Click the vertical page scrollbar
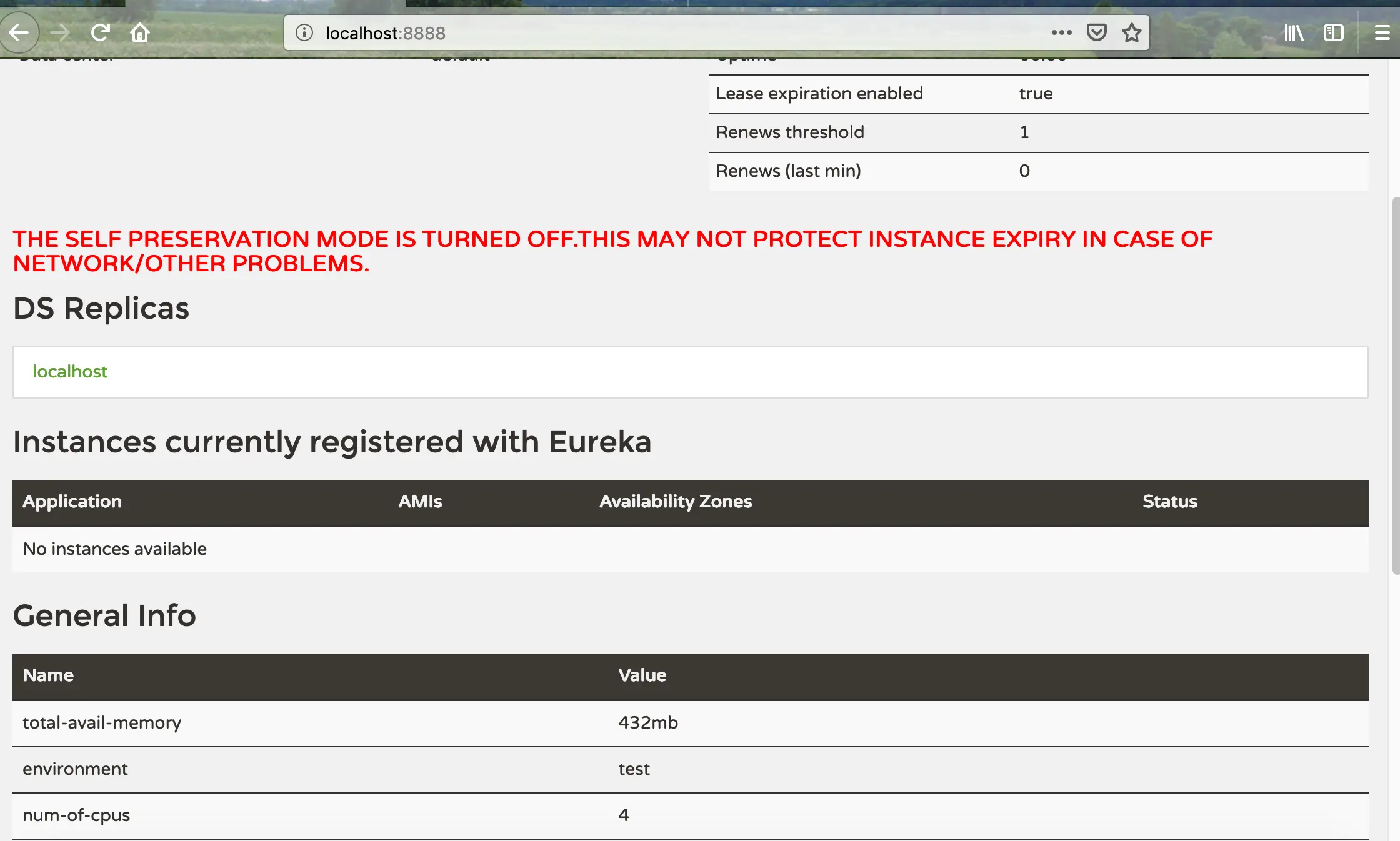The image size is (1400, 841). 1396,385
